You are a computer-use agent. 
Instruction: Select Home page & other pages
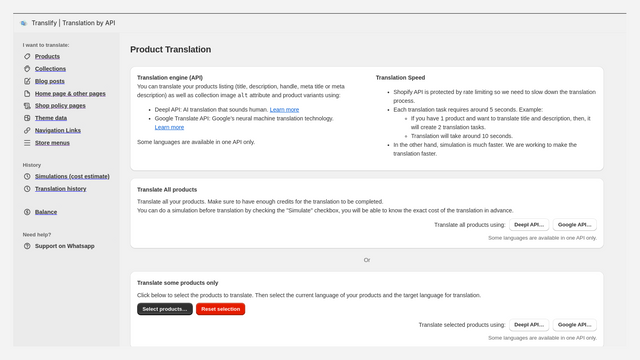70,93
